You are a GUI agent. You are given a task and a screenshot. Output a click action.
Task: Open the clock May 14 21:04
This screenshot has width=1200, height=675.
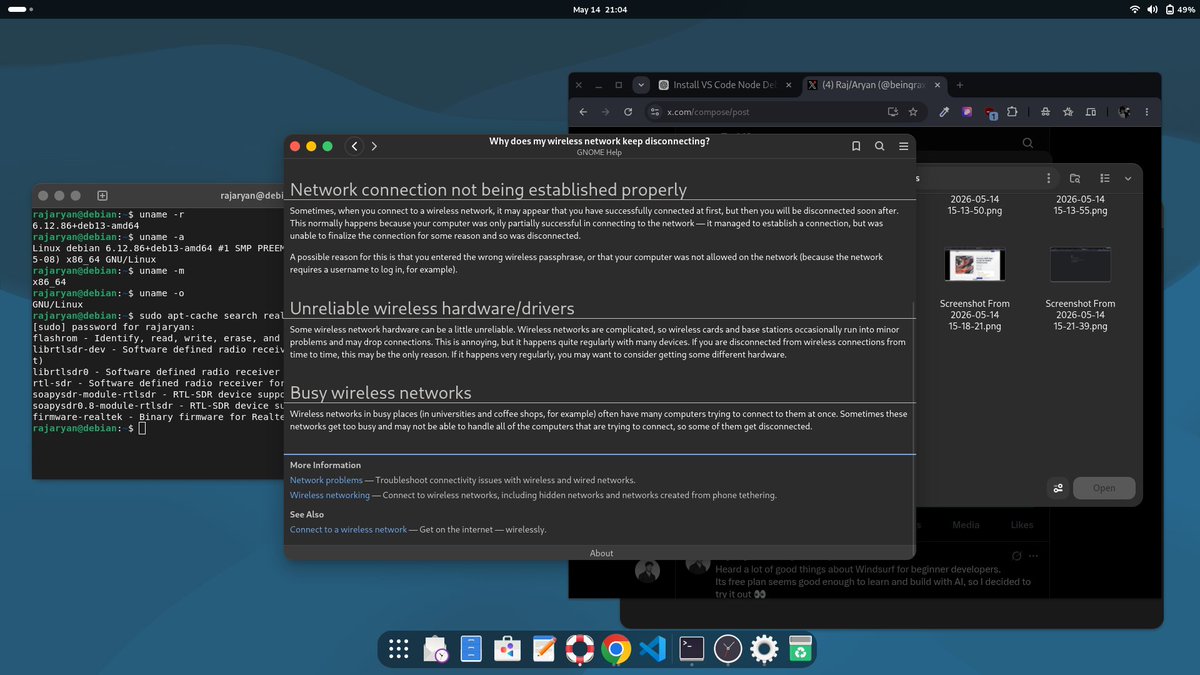point(600,9)
